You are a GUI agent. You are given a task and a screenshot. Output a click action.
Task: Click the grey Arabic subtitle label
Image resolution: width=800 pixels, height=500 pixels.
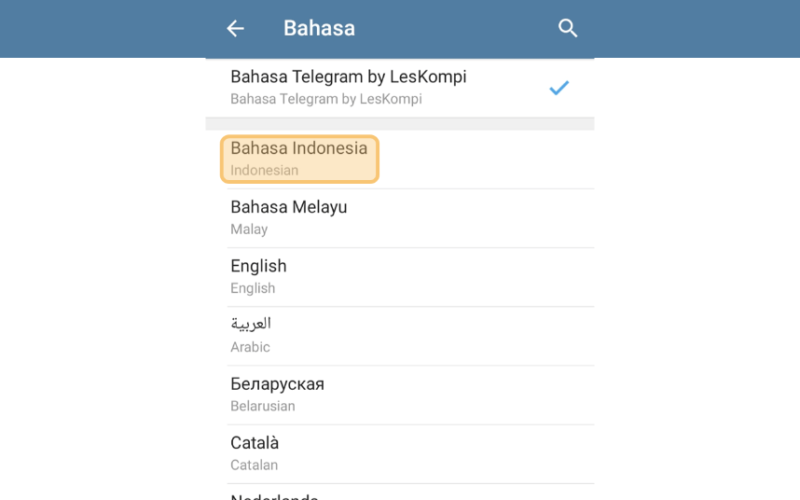coord(250,347)
